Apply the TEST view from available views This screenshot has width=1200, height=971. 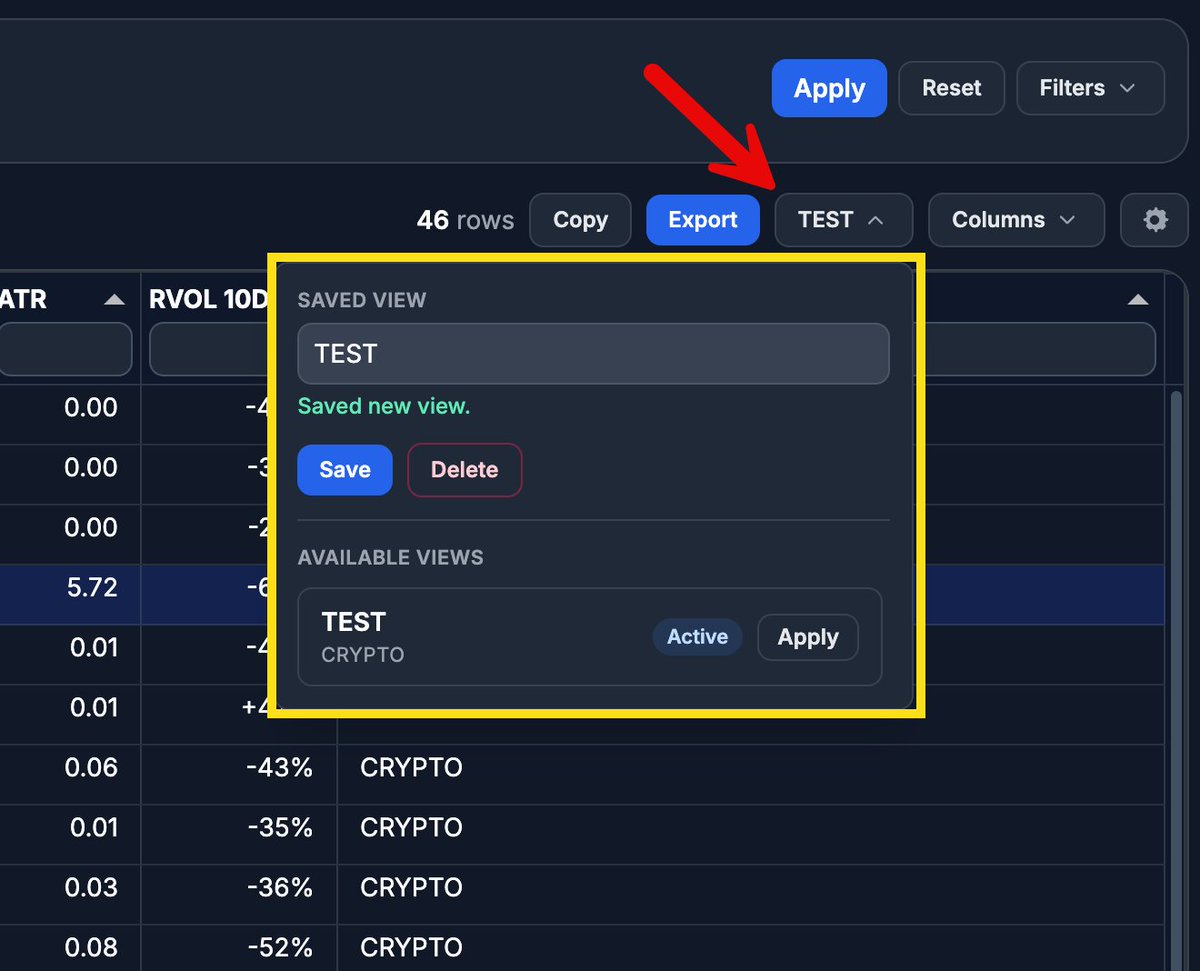[x=807, y=637]
